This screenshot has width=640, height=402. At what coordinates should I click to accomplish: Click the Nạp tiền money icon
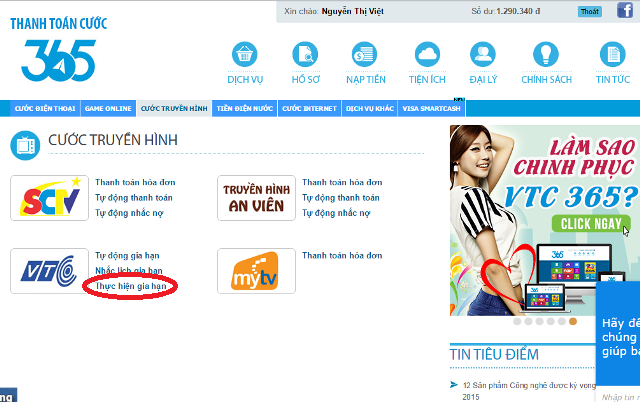(364, 54)
